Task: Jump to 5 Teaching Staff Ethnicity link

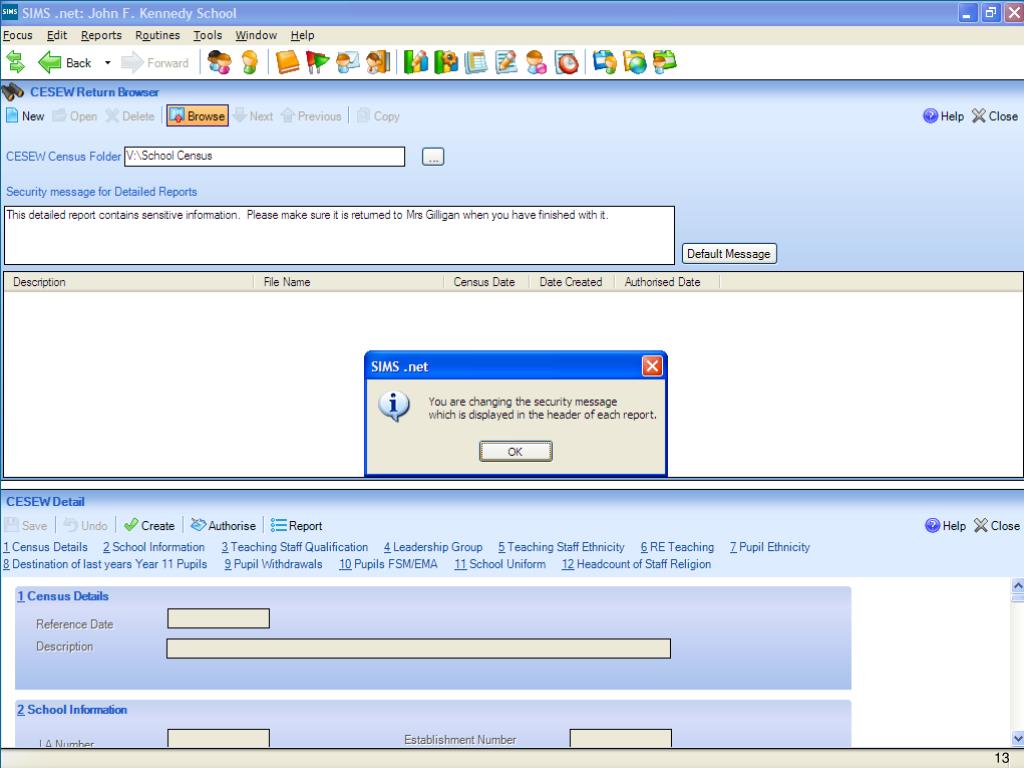Action: [x=561, y=547]
